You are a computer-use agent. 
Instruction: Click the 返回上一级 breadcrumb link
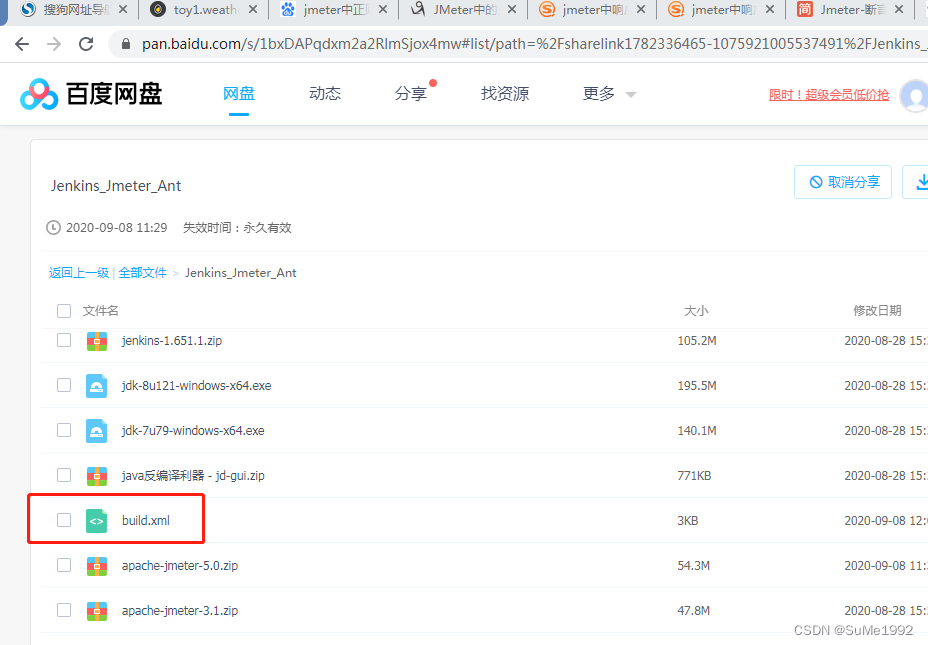click(79, 273)
